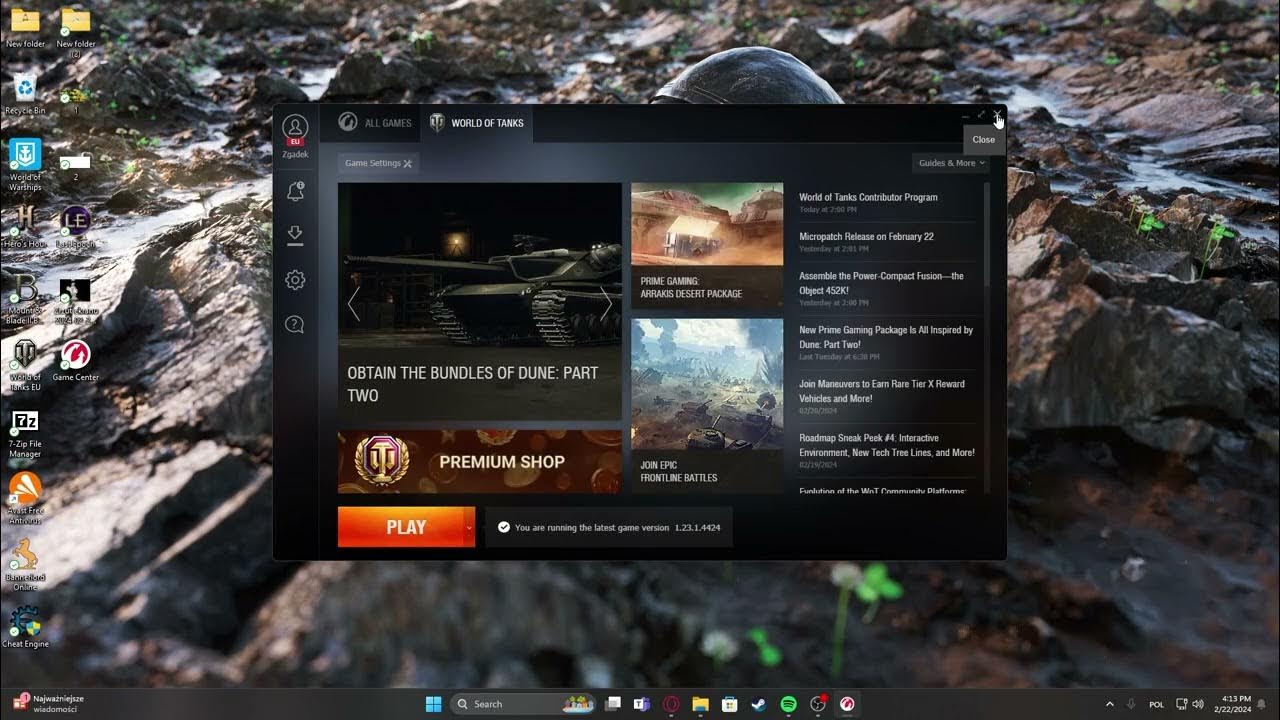Viewport: 1280px width, 720px height.
Task: Open the downloads panel icon in the sidebar
Action: pos(294,234)
